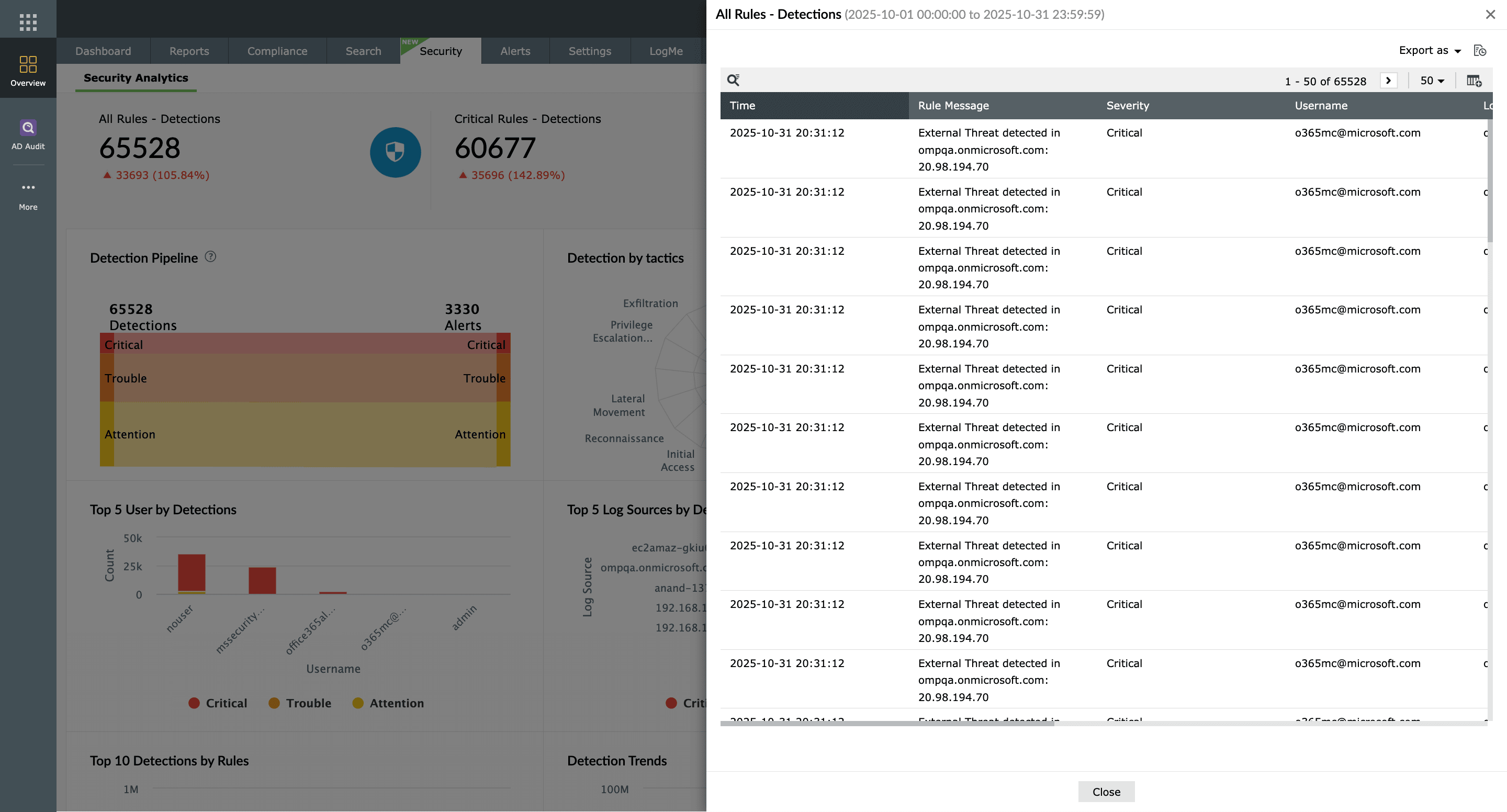
Task: Open the search filter icon in detections table
Action: [x=735, y=79]
